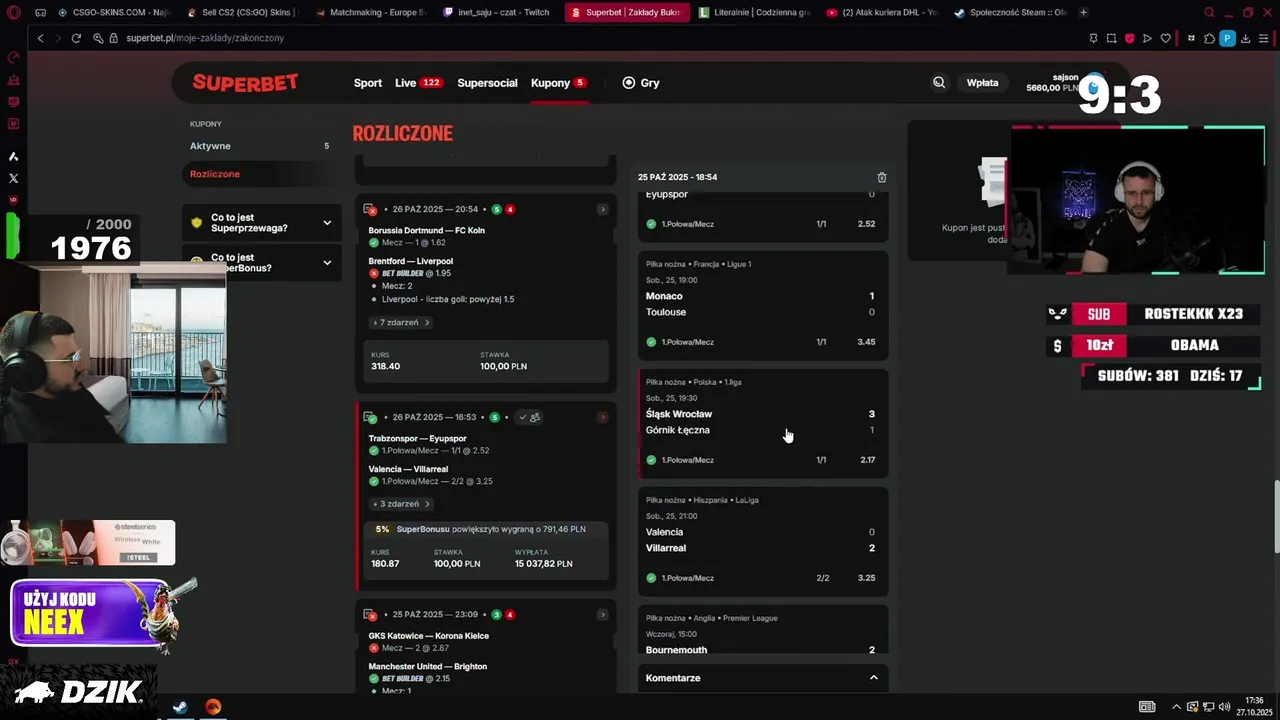
Task: Click the X (Twitter) sidebar icon
Action: (13, 178)
